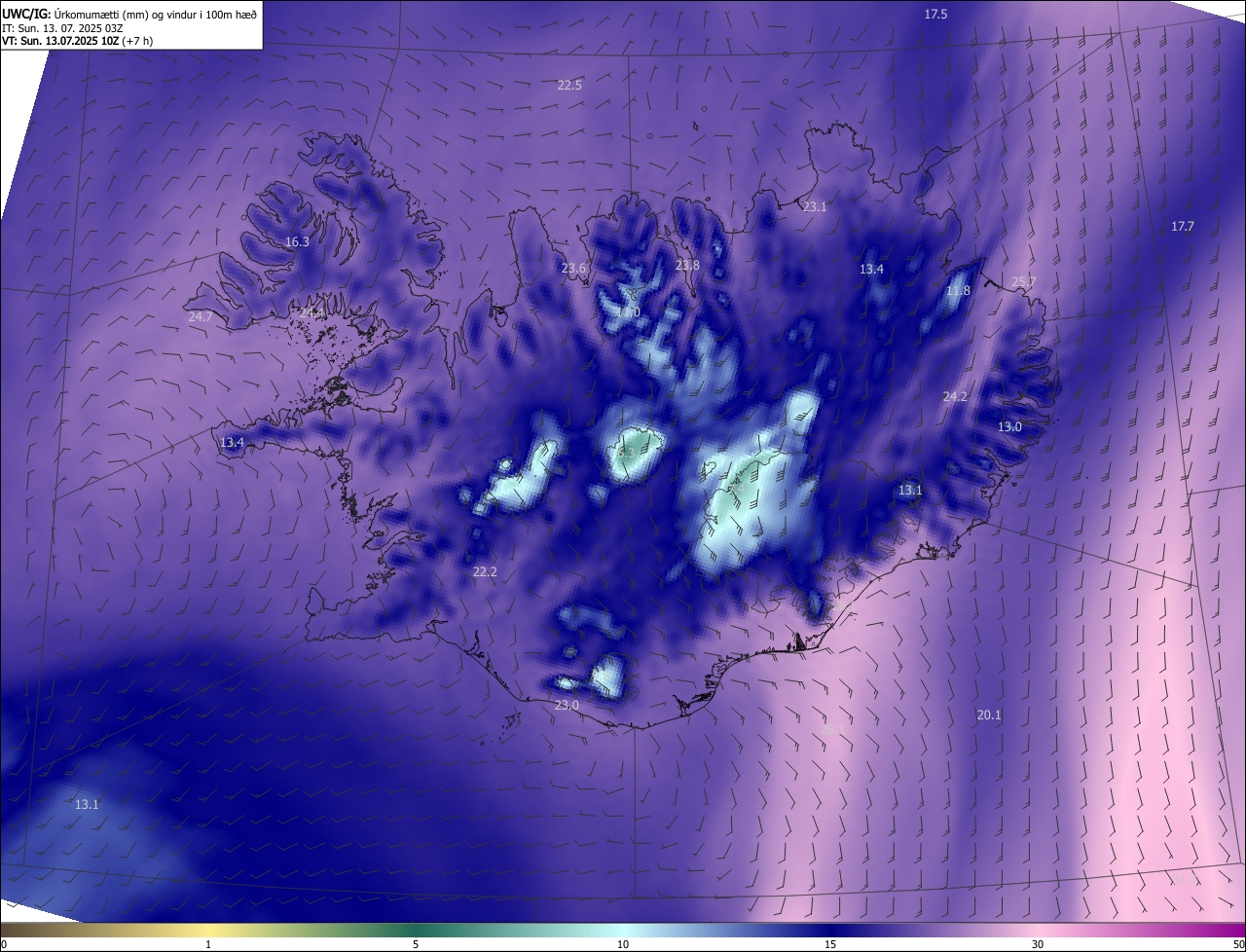Click the 17.7 value label

coord(1182,226)
